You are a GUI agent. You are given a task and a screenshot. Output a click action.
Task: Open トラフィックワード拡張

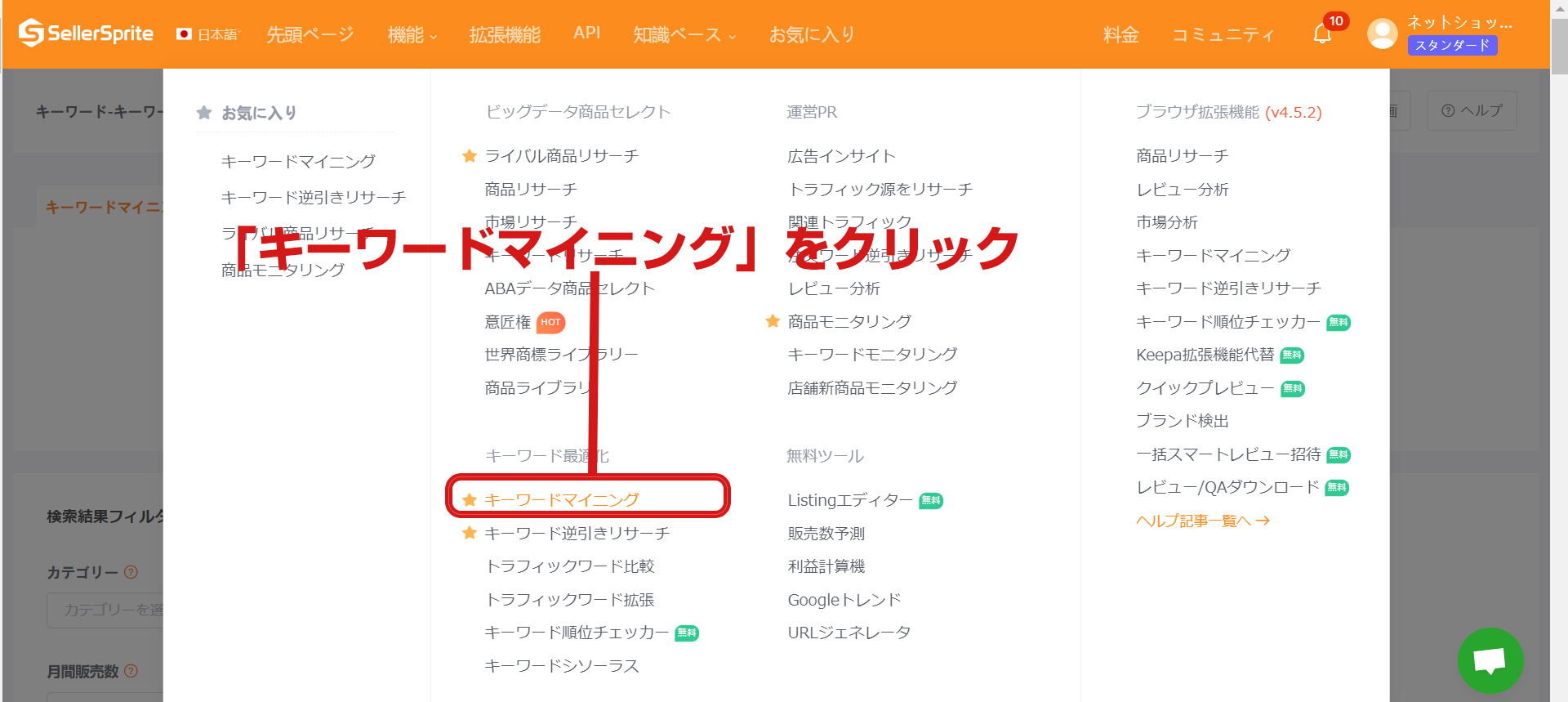click(x=570, y=600)
